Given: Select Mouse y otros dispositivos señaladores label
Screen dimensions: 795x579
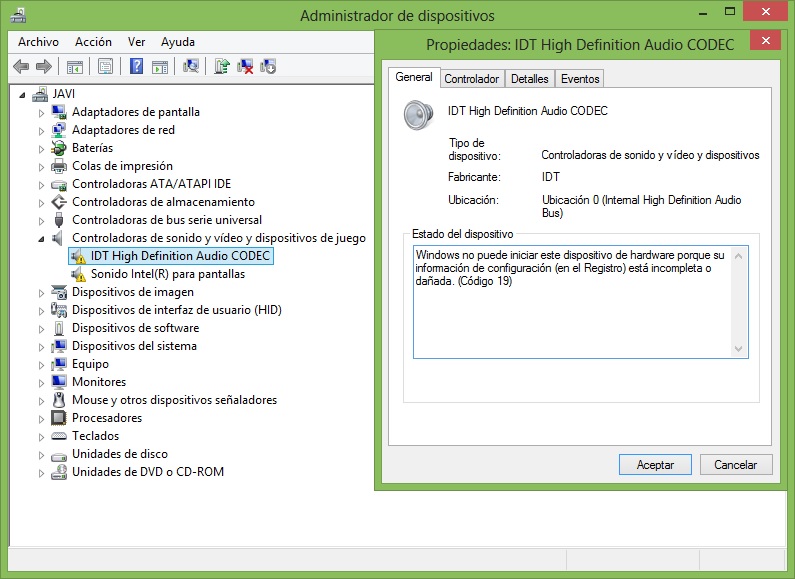Looking at the screenshot, I should coord(174,400).
